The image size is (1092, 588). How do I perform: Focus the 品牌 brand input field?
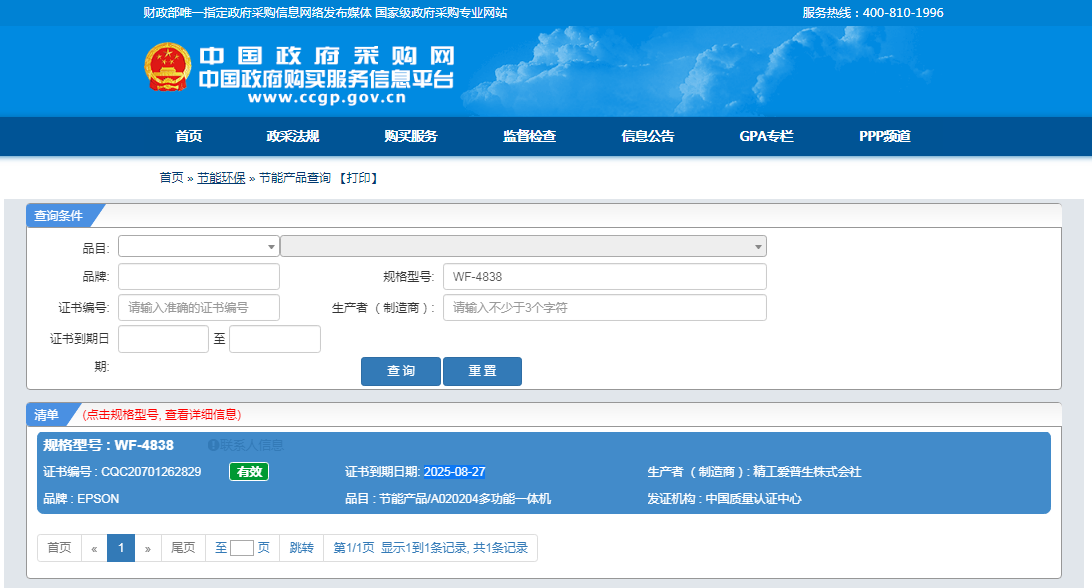(198, 277)
